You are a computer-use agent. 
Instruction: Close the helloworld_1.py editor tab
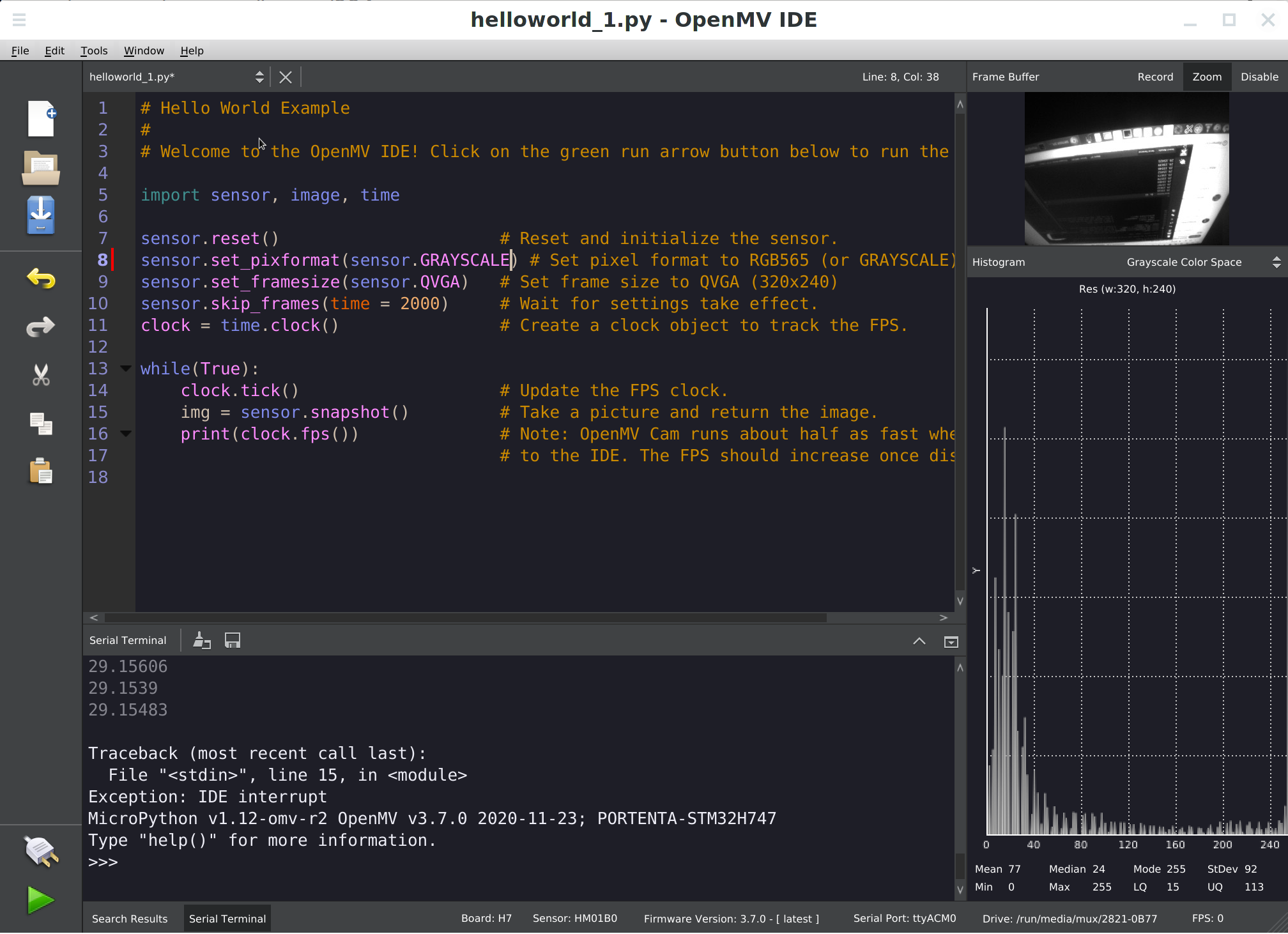coord(285,77)
